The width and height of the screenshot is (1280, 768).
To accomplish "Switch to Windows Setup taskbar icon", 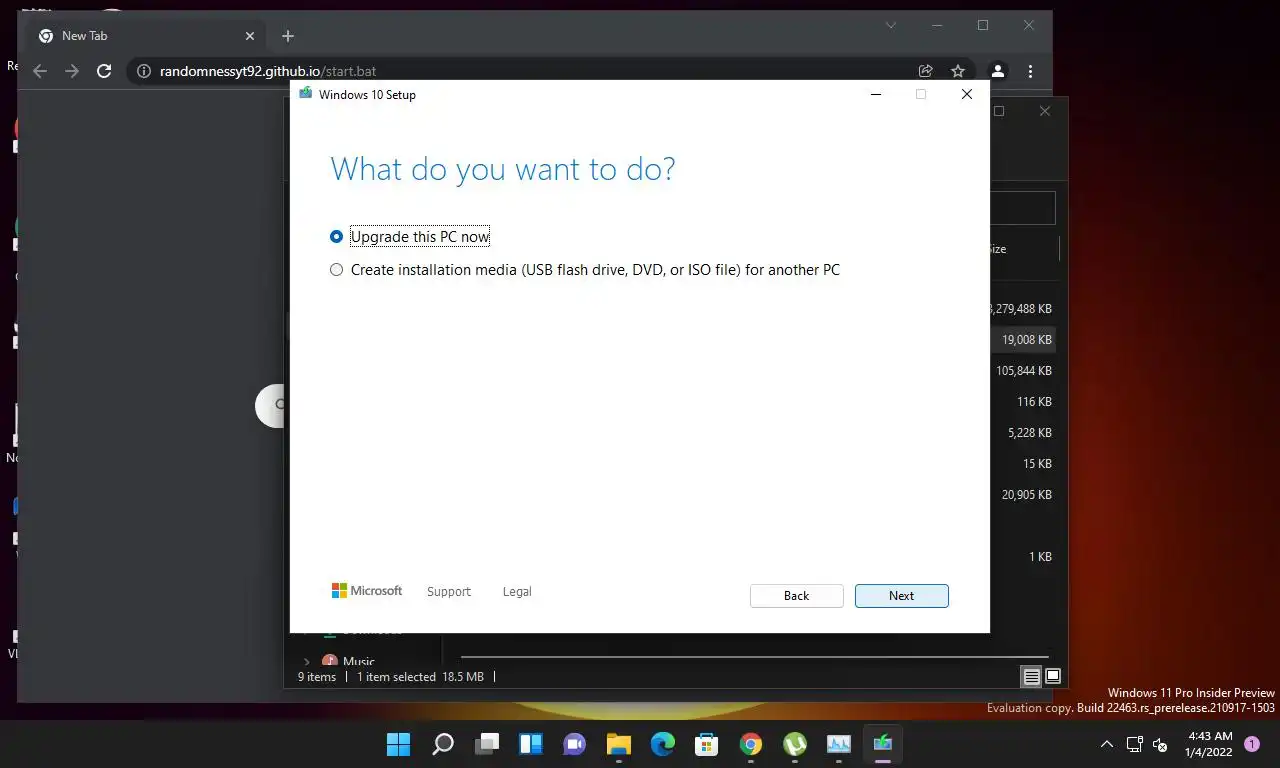I will click(x=883, y=744).
